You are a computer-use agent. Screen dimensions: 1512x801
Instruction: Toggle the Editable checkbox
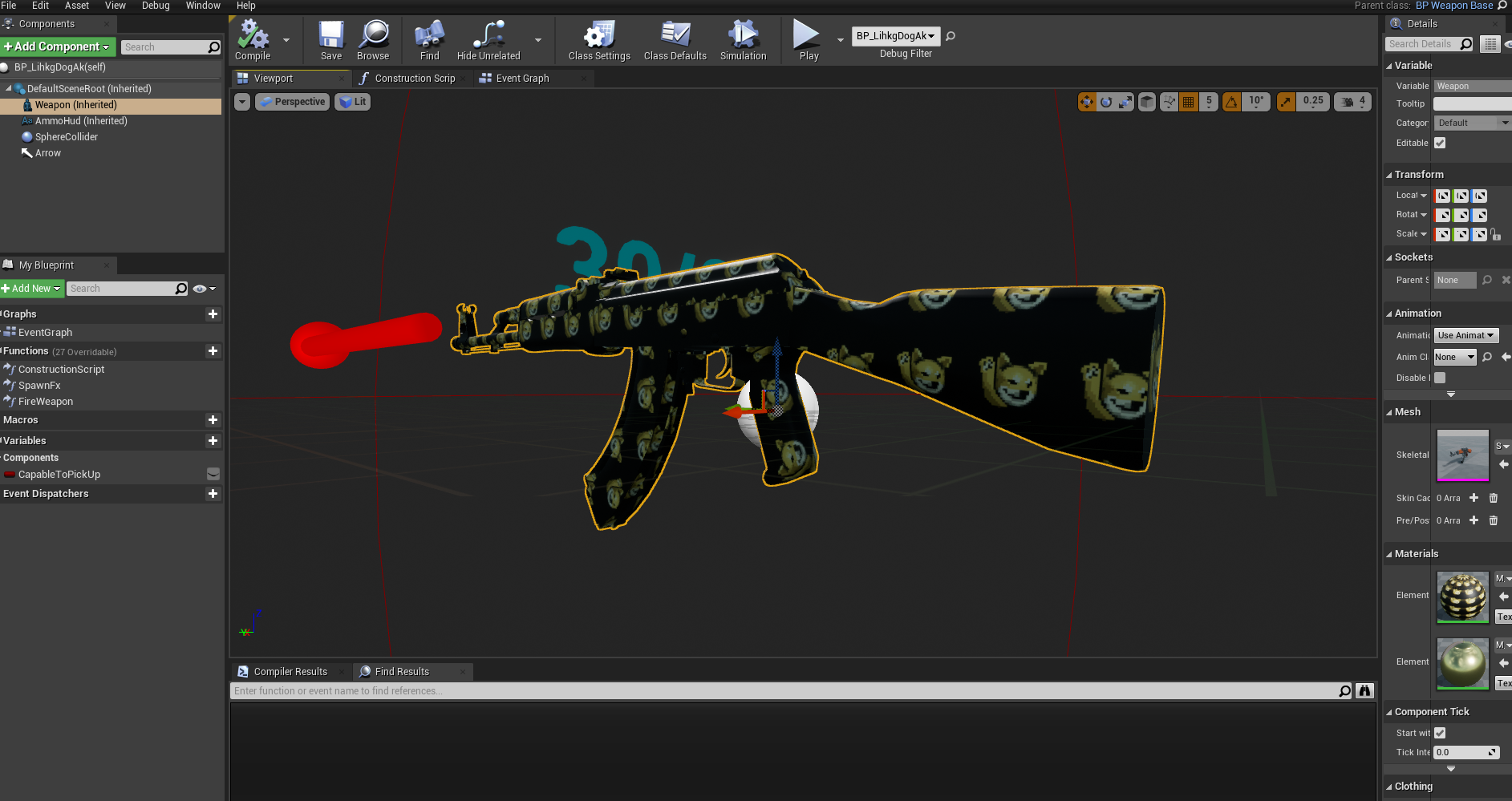pyautogui.click(x=1440, y=143)
